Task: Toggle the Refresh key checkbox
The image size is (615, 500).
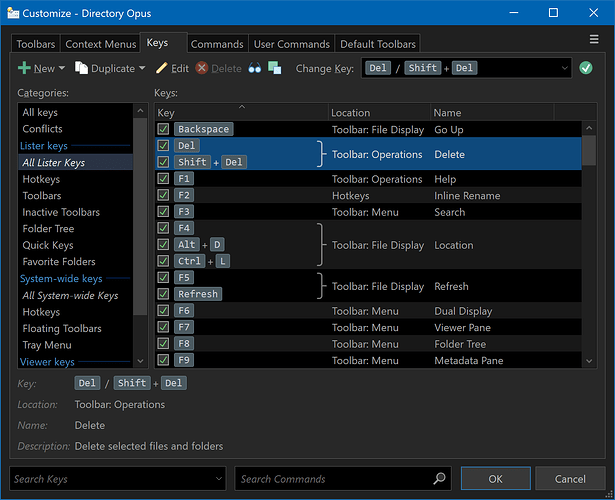Action: pyautogui.click(x=163, y=294)
